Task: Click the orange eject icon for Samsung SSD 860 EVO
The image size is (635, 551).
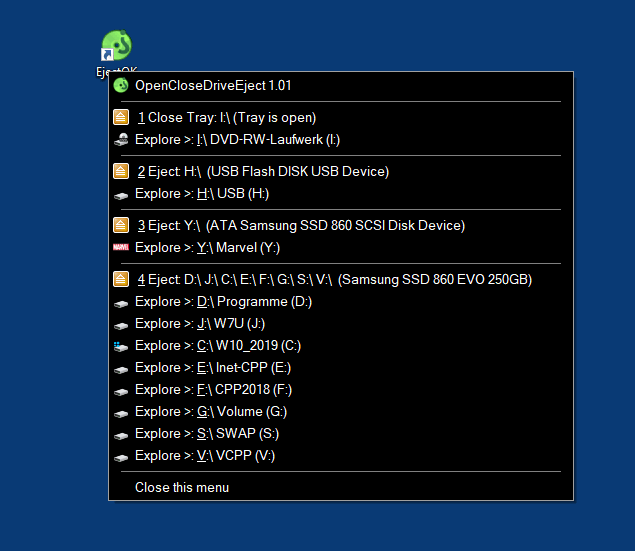Action: [121, 279]
